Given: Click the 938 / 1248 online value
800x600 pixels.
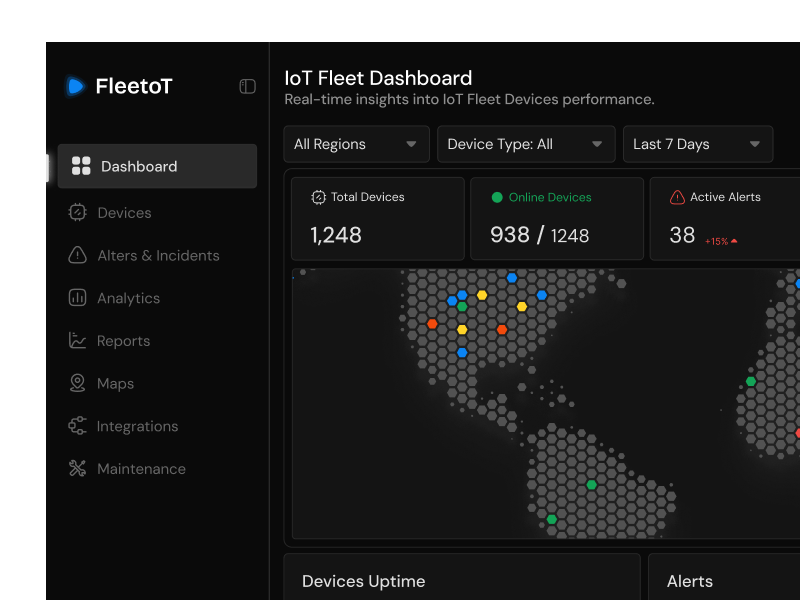Looking at the screenshot, I should (539, 235).
